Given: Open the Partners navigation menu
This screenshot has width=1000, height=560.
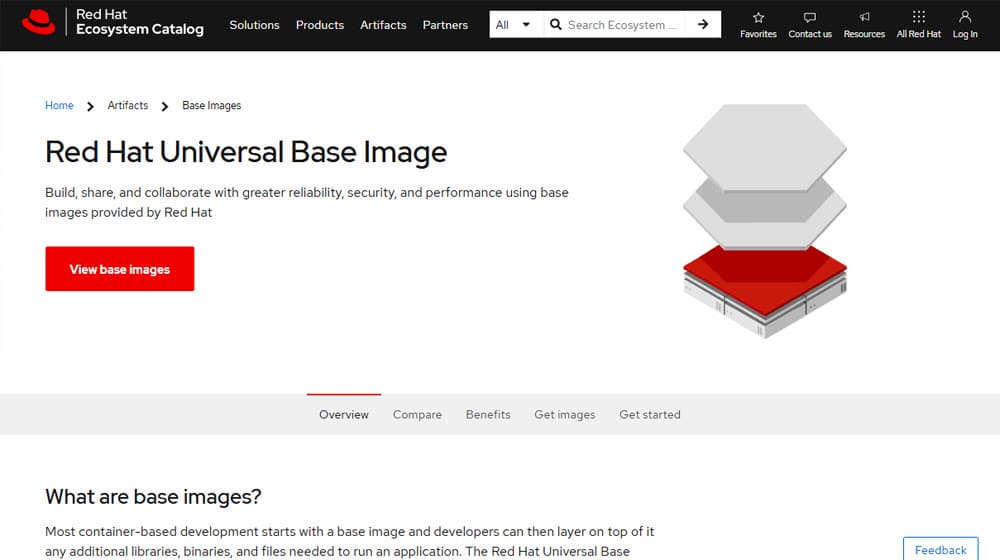Looking at the screenshot, I should (x=445, y=25).
